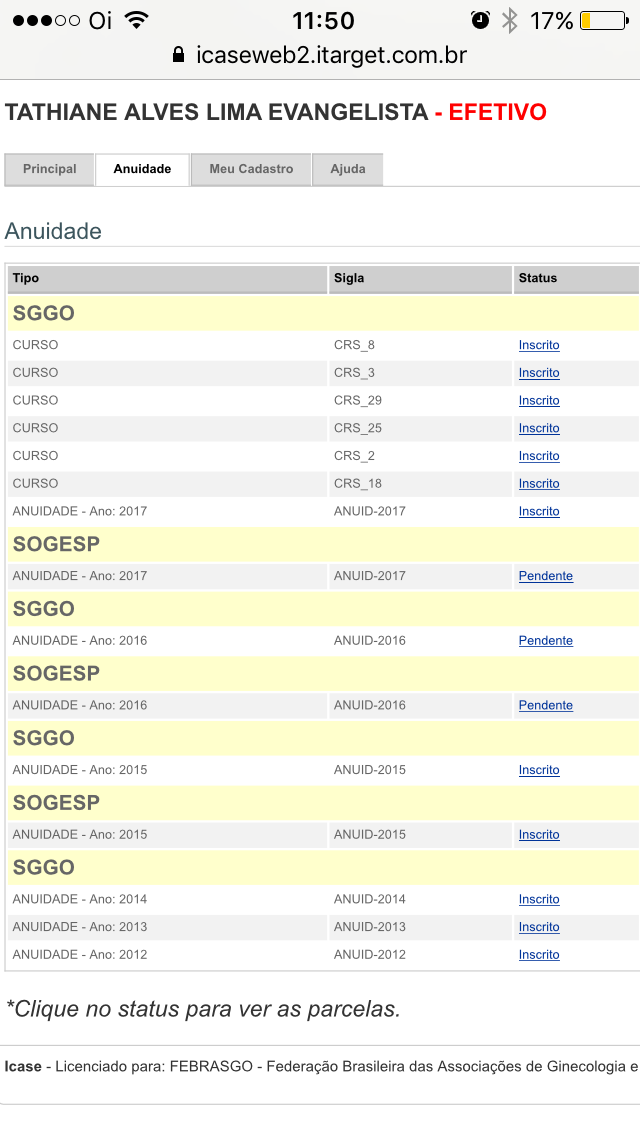The width and height of the screenshot is (640, 1136).
Task: Tap the Bluetooth status icon
Action: click(x=510, y=20)
